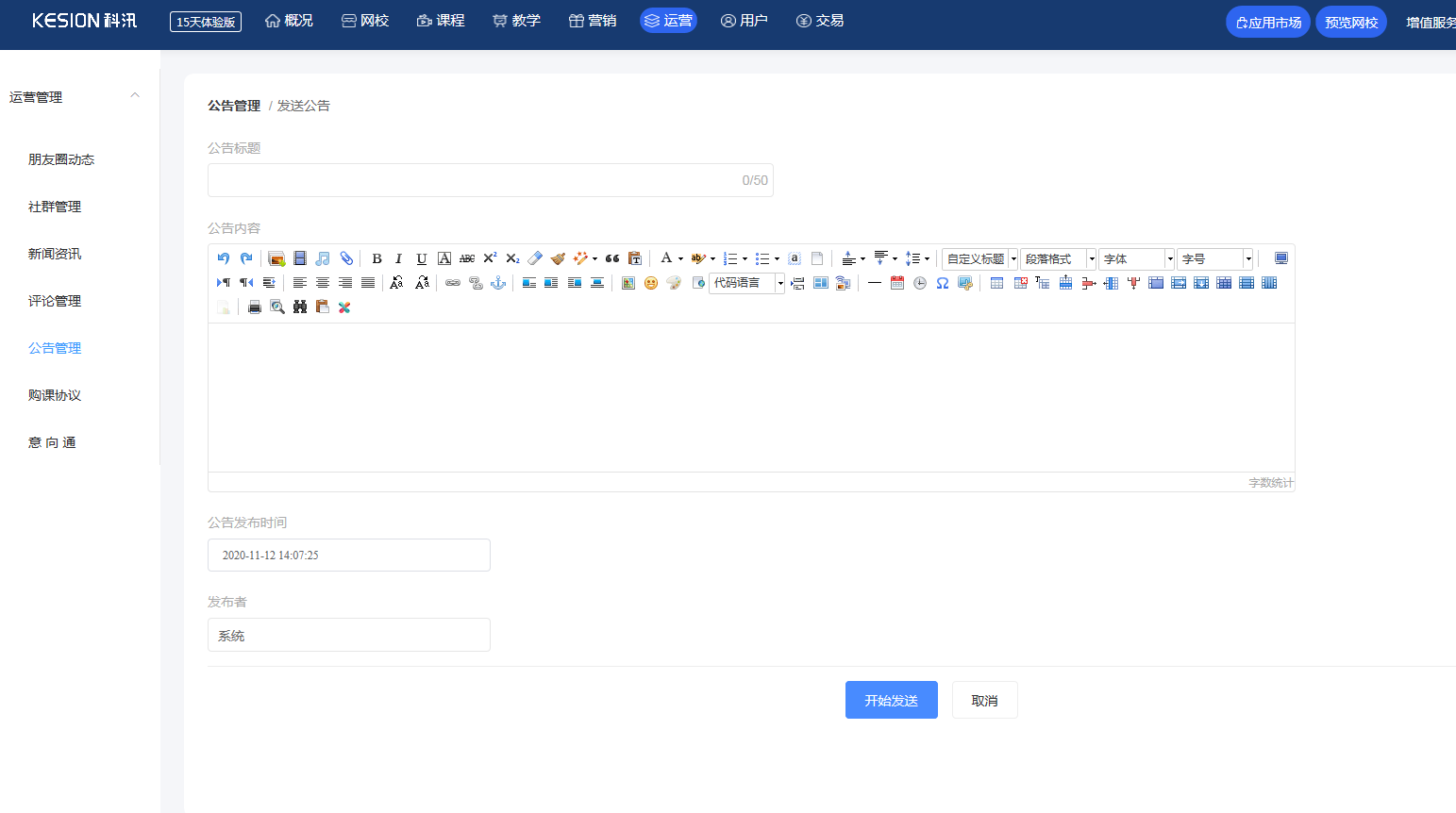Image resolution: width=1456 pixels, height=813 pixels.
Task: Click the special character omega icon
Action: [942, 283]
